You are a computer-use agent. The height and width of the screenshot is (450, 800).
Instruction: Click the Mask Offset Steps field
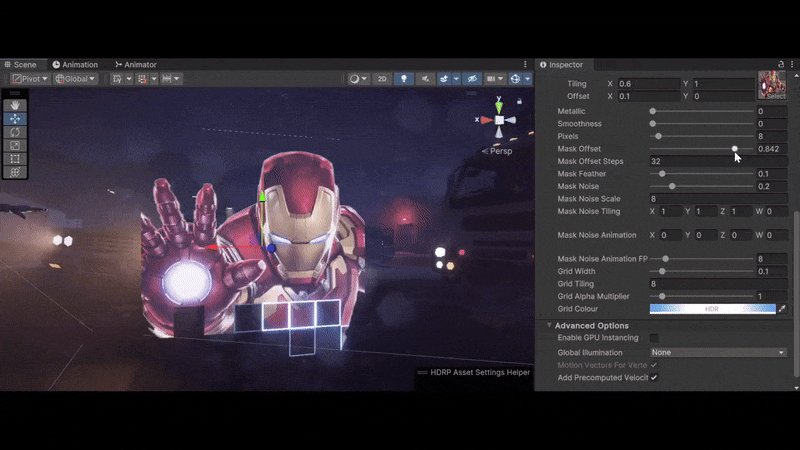pos(718,161)
